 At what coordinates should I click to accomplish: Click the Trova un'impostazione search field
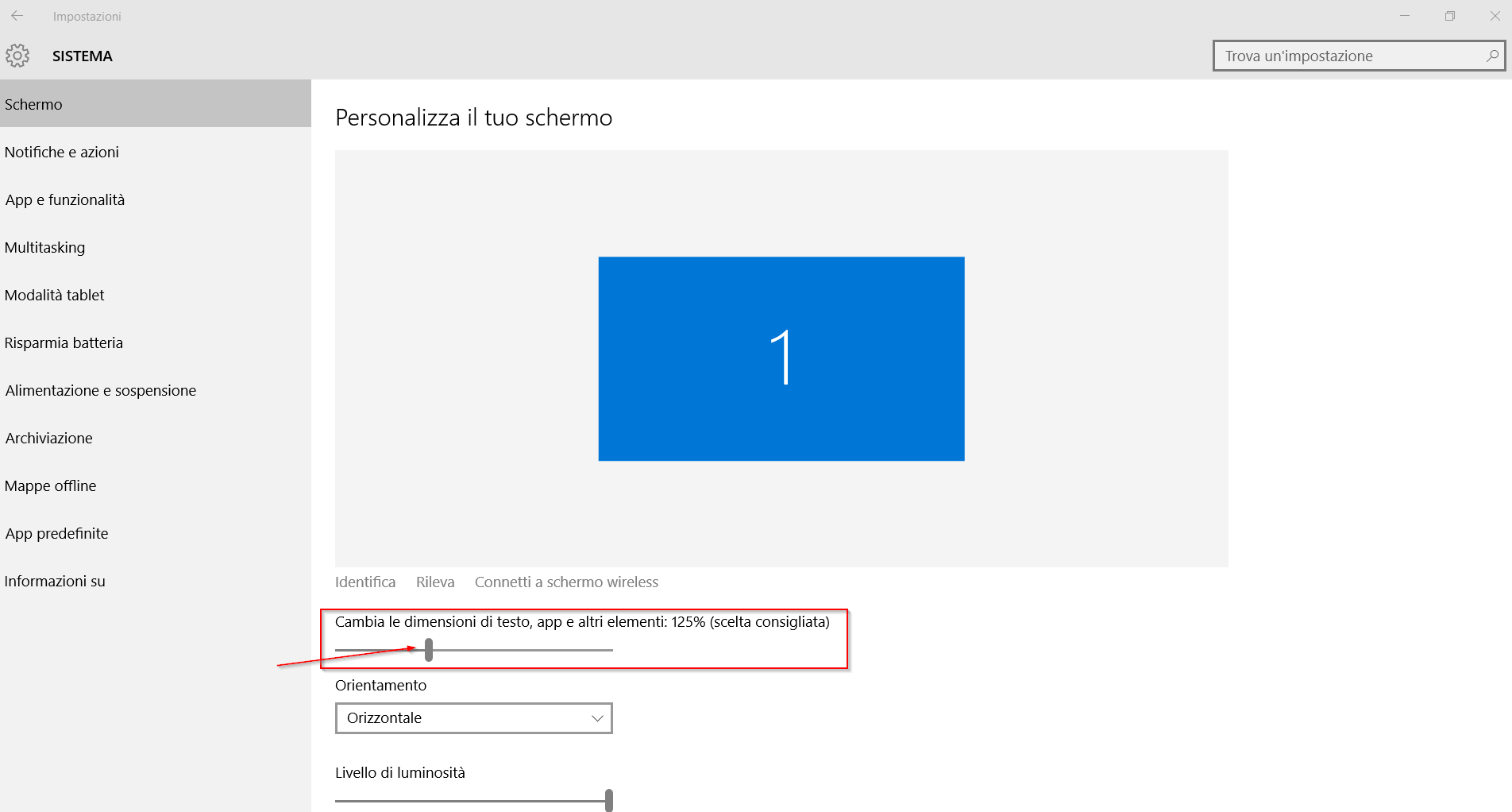(1359, 56)
